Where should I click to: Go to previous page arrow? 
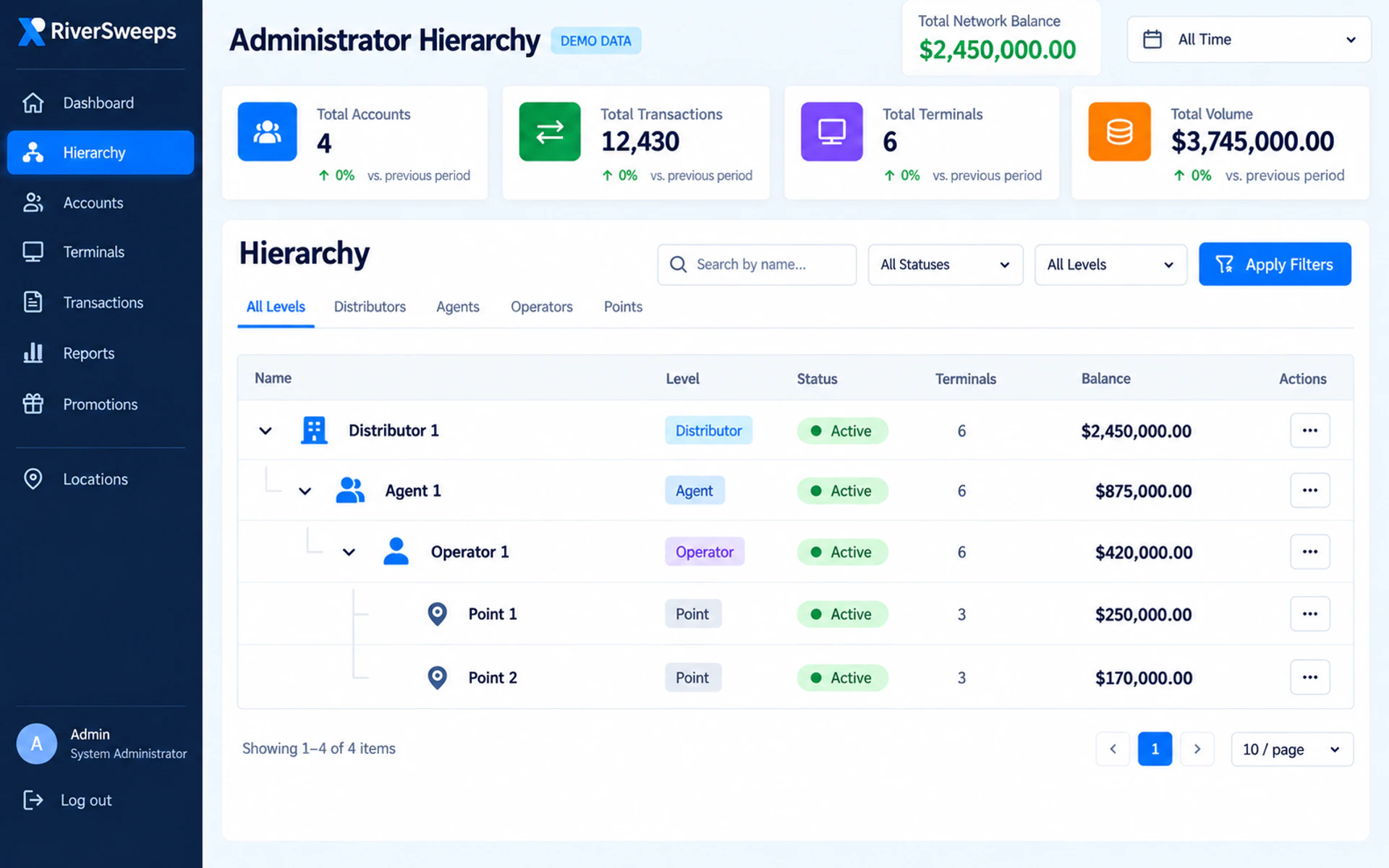(x=1113, y=749)
